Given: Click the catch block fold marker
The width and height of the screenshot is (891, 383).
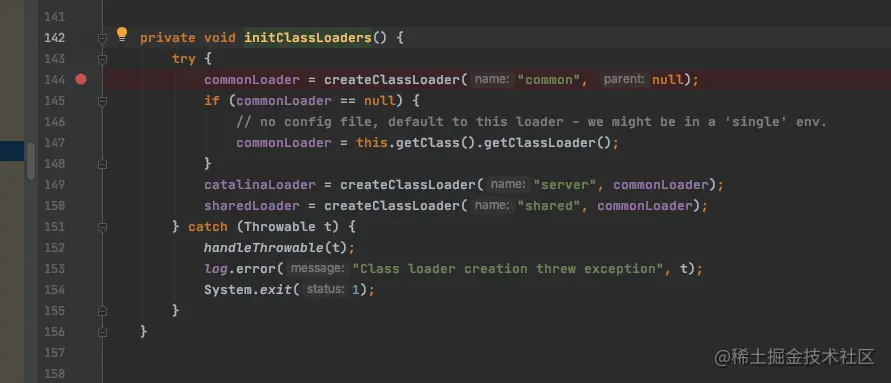Looking at the screenshot, I should tap(102, 227).
